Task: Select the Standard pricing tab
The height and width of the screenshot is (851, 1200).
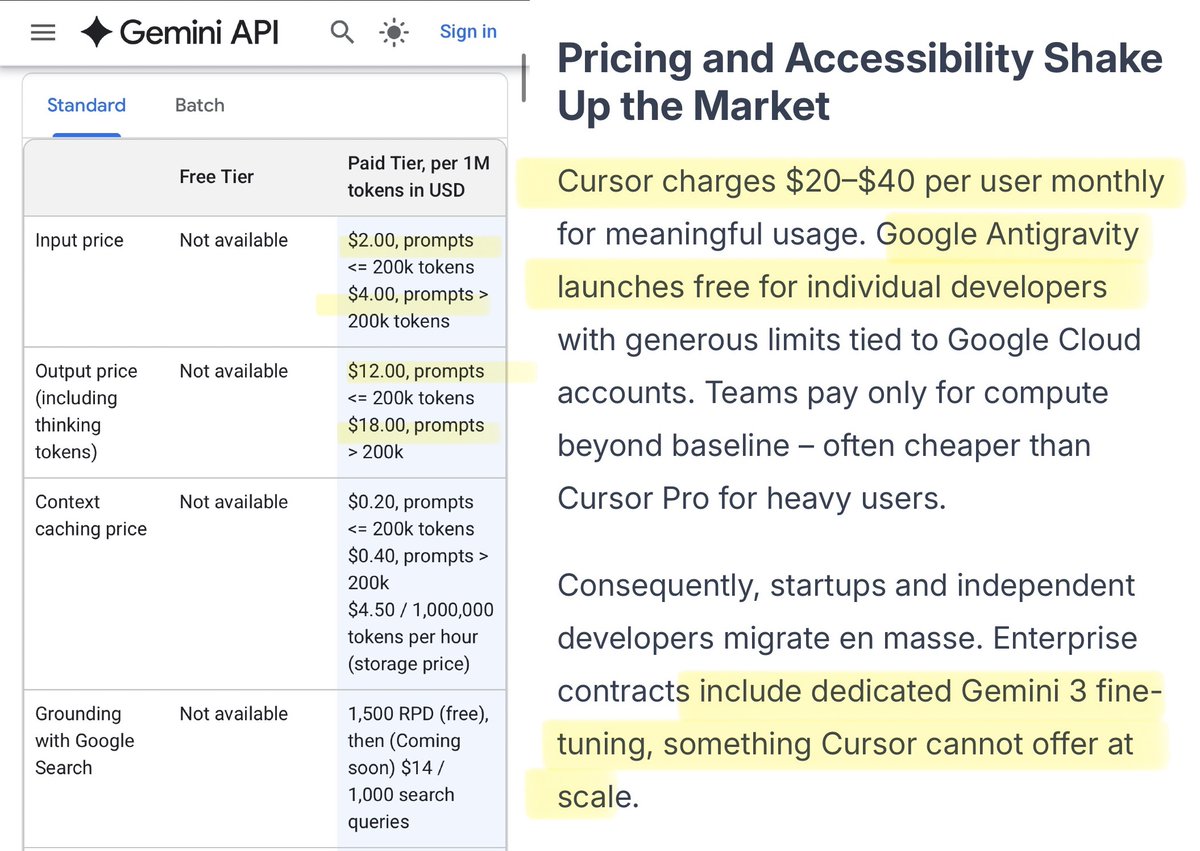Action: [x=86, y=105]
